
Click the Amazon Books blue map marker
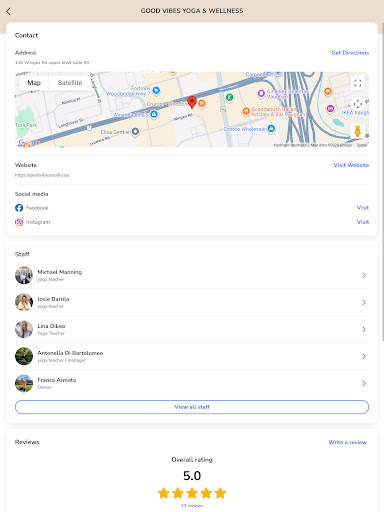(154, 114)
